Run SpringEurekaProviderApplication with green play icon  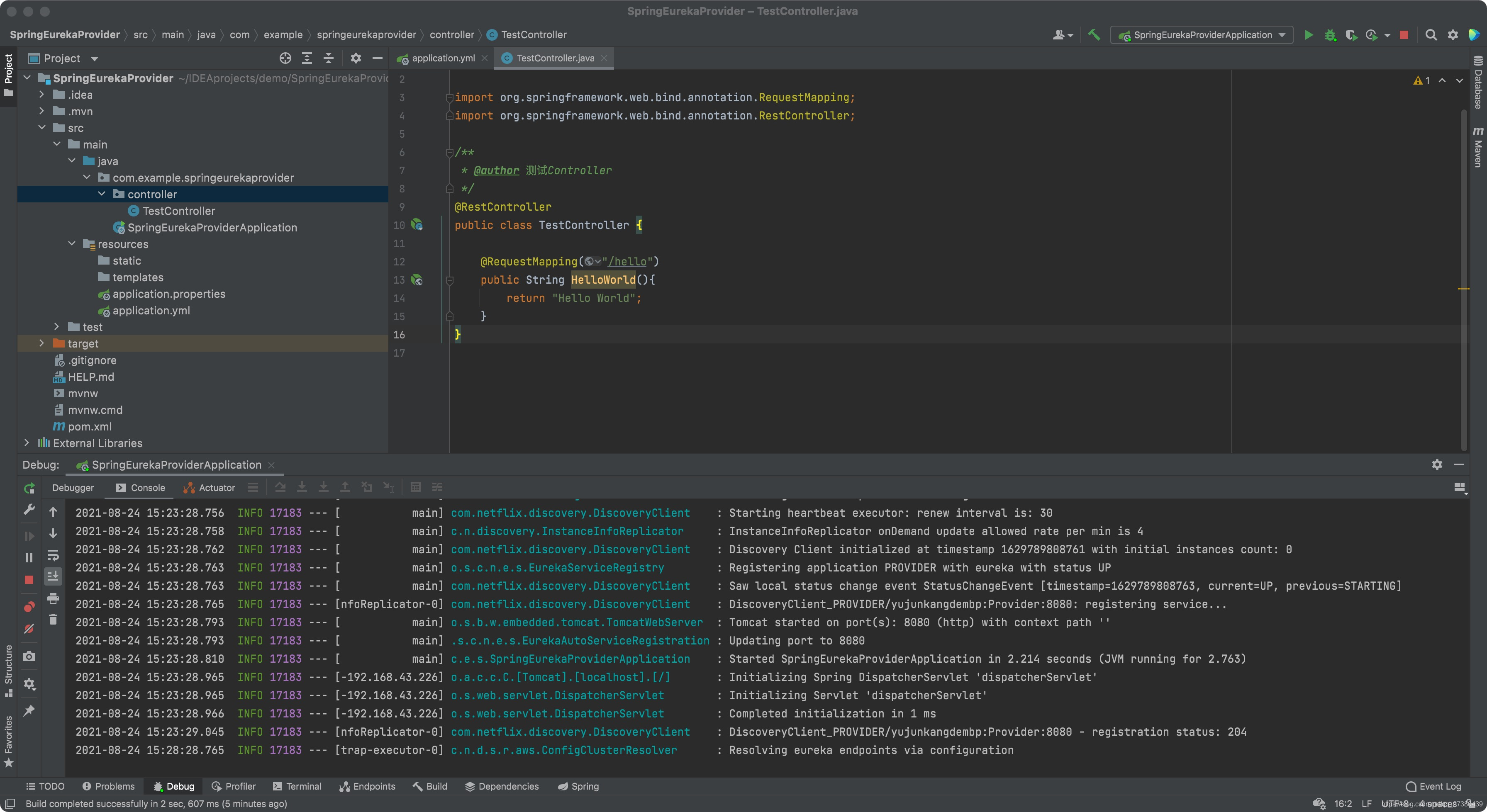[x=1309, y=34]
